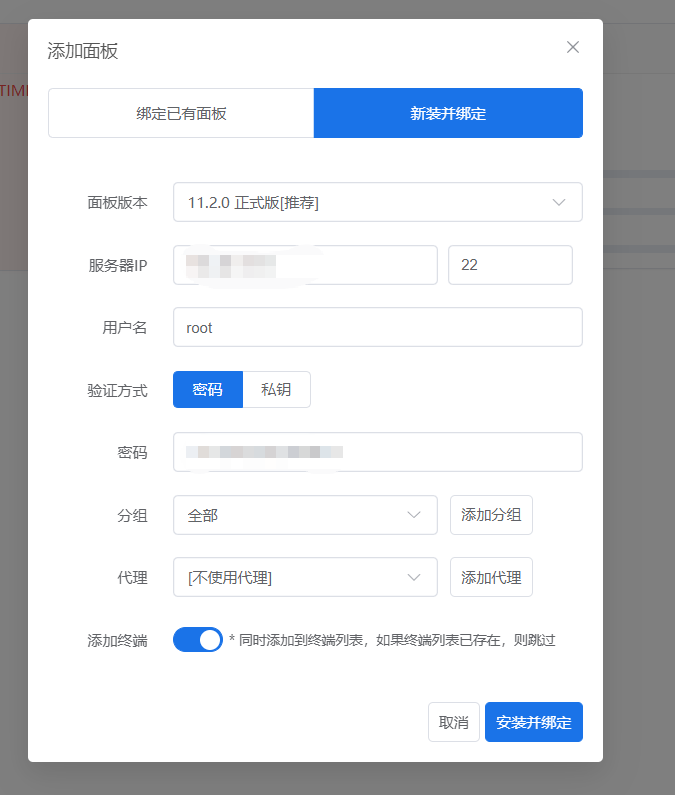Close the 添加面板 dialog with X icon

[x=573, y=47]
